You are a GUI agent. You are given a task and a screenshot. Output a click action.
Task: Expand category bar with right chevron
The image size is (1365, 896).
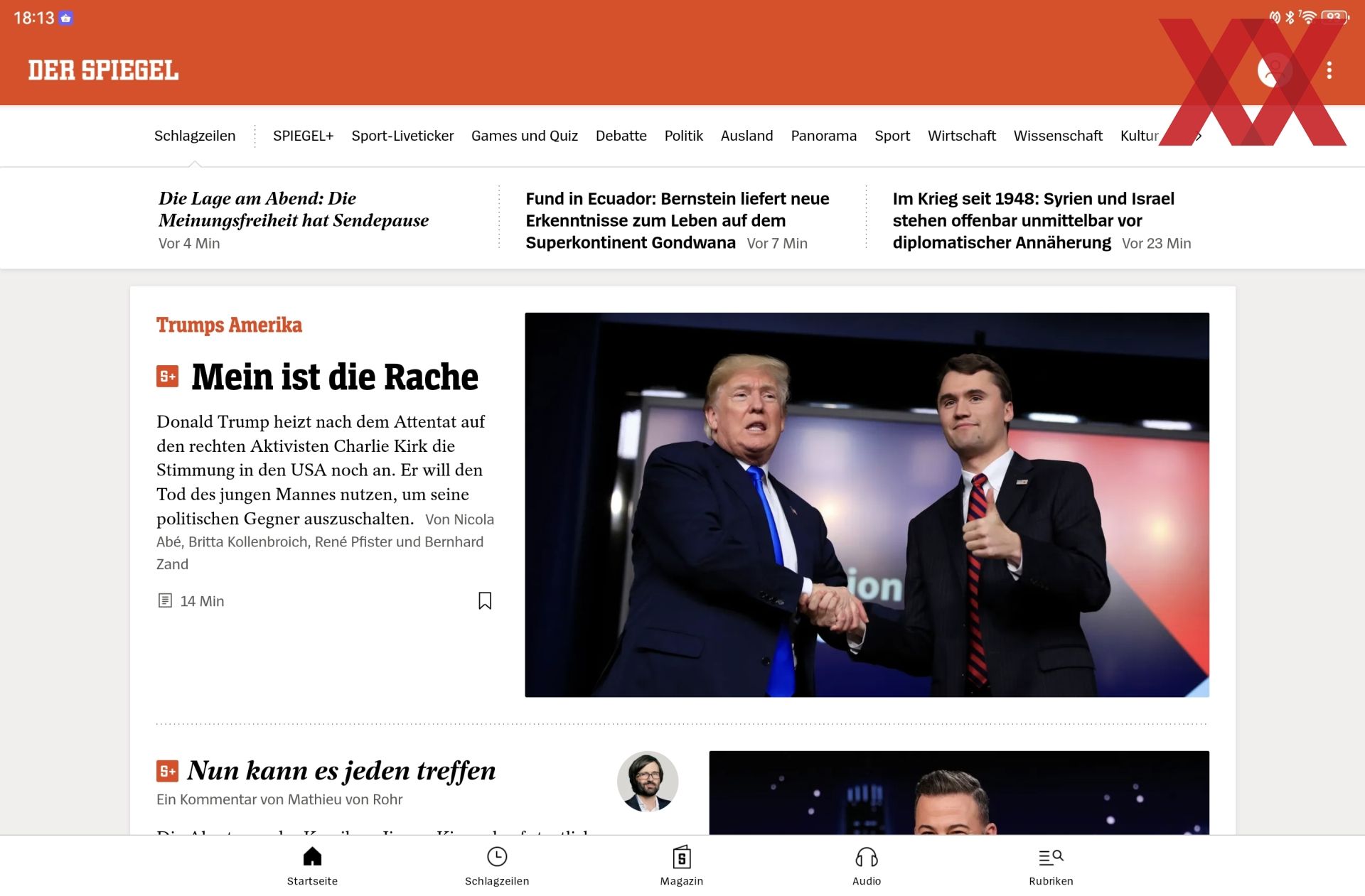[x=1199, y=136]
